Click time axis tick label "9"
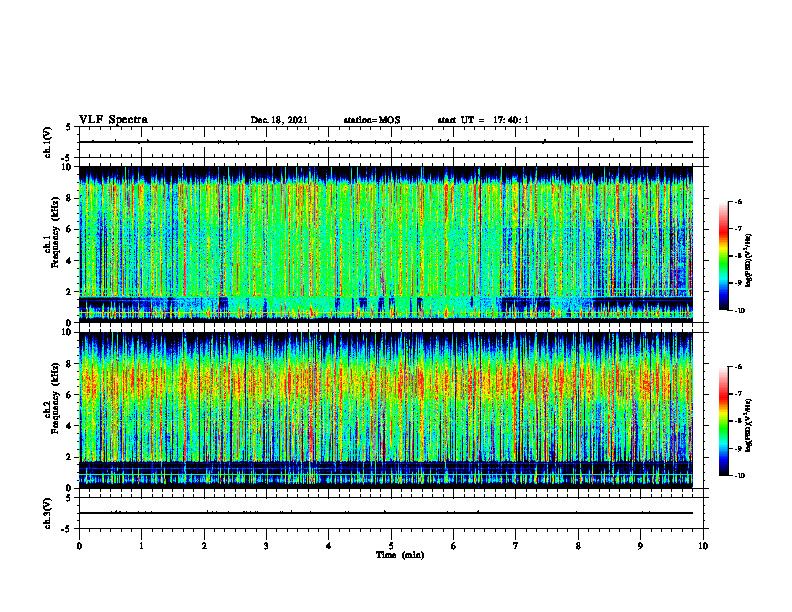The image size is (792, 612). click(640, 546)
